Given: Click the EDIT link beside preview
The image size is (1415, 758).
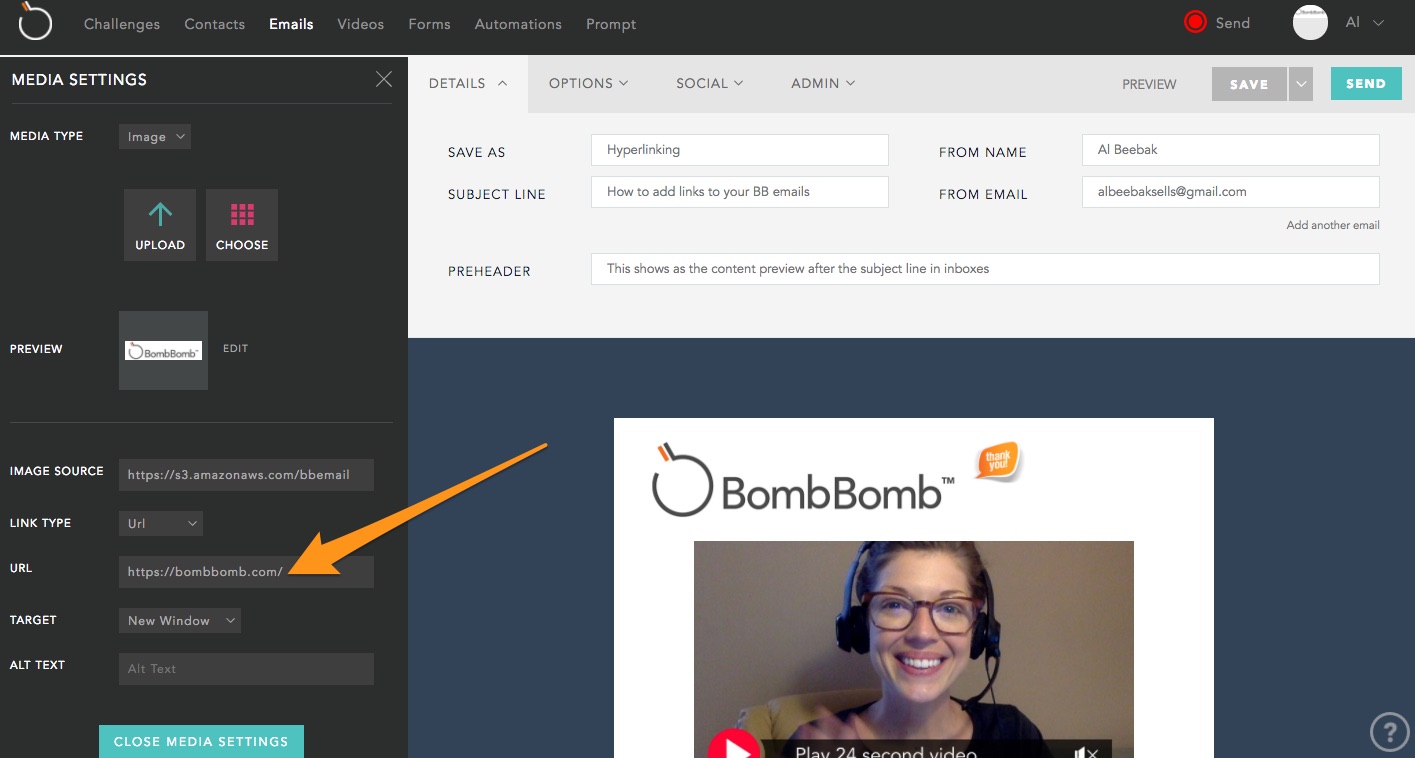Looking at the screenshot, I should [235, 349].
